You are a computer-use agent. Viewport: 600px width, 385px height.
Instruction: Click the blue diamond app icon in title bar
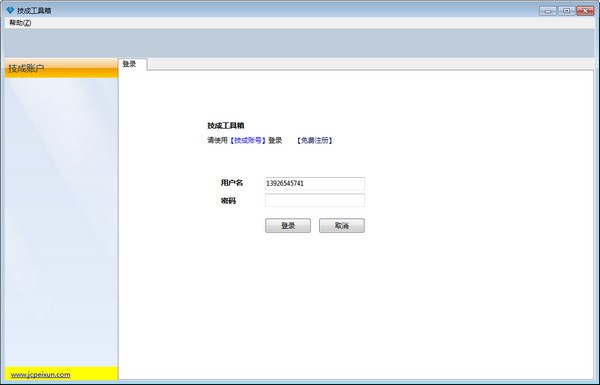pos(10,10)
